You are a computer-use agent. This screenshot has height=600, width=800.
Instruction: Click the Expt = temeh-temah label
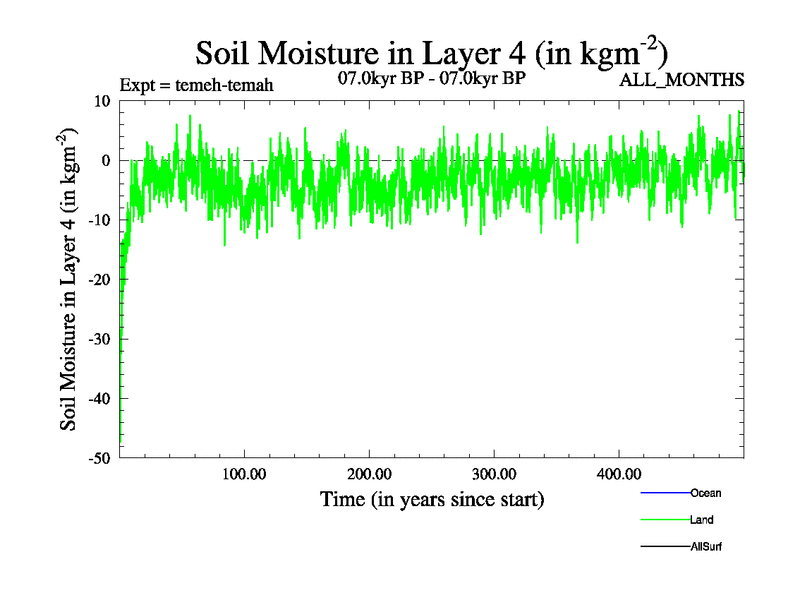[x=196, y=85]
